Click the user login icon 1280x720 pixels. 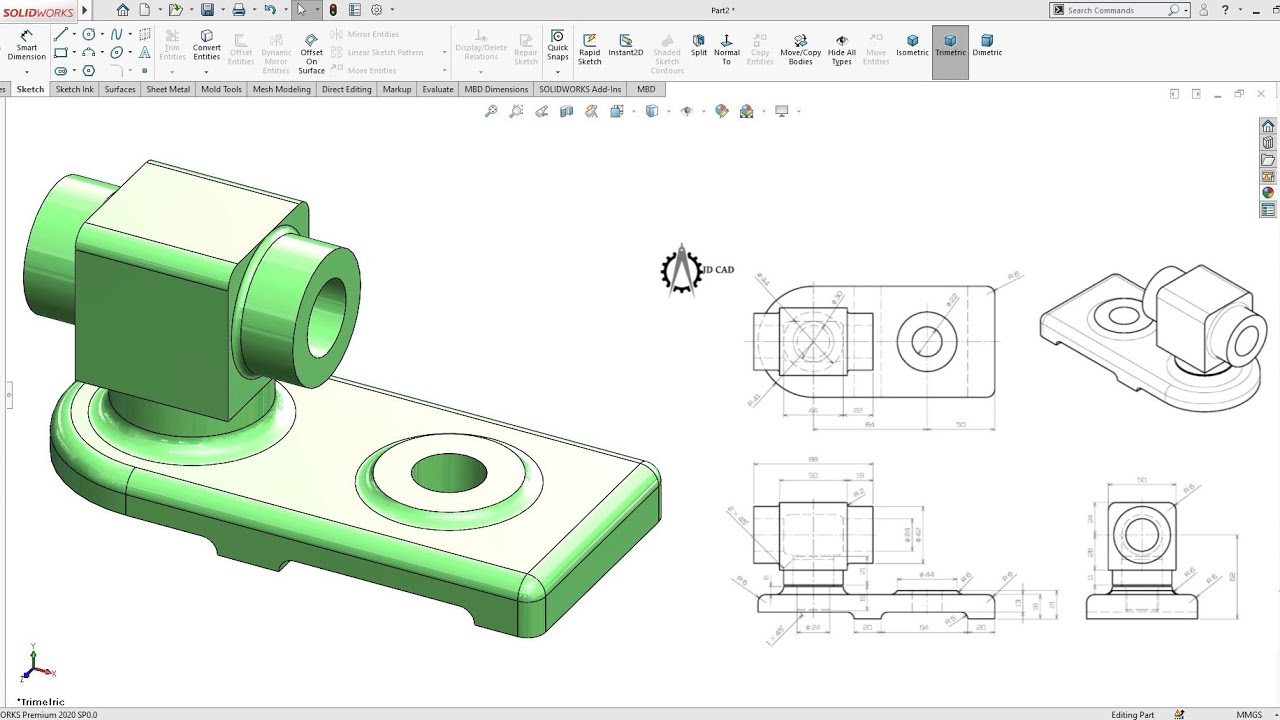(x=1203, y=10)
